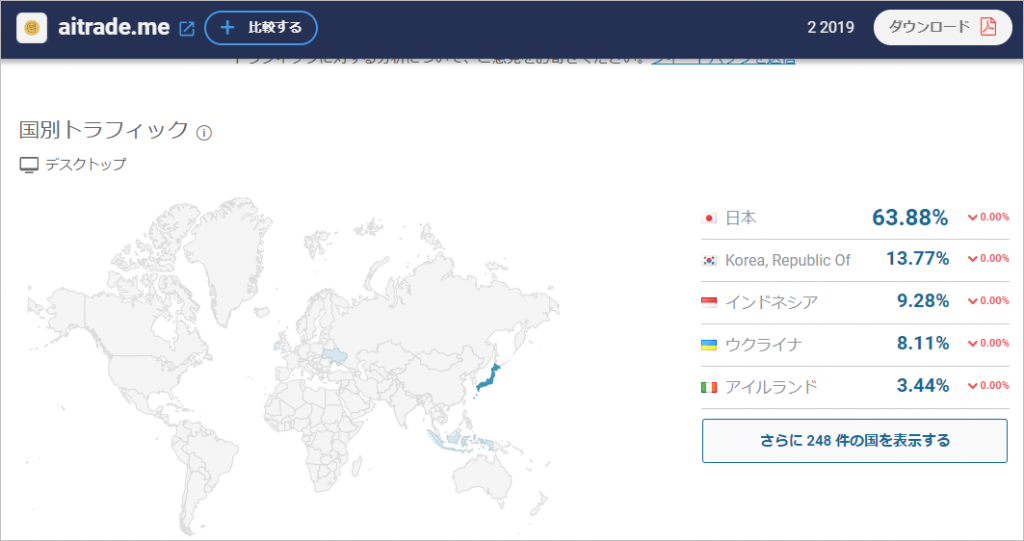Click the 63.88% value
The height and width of the screenshot is (541, 1024).
(x=910, y=217)
